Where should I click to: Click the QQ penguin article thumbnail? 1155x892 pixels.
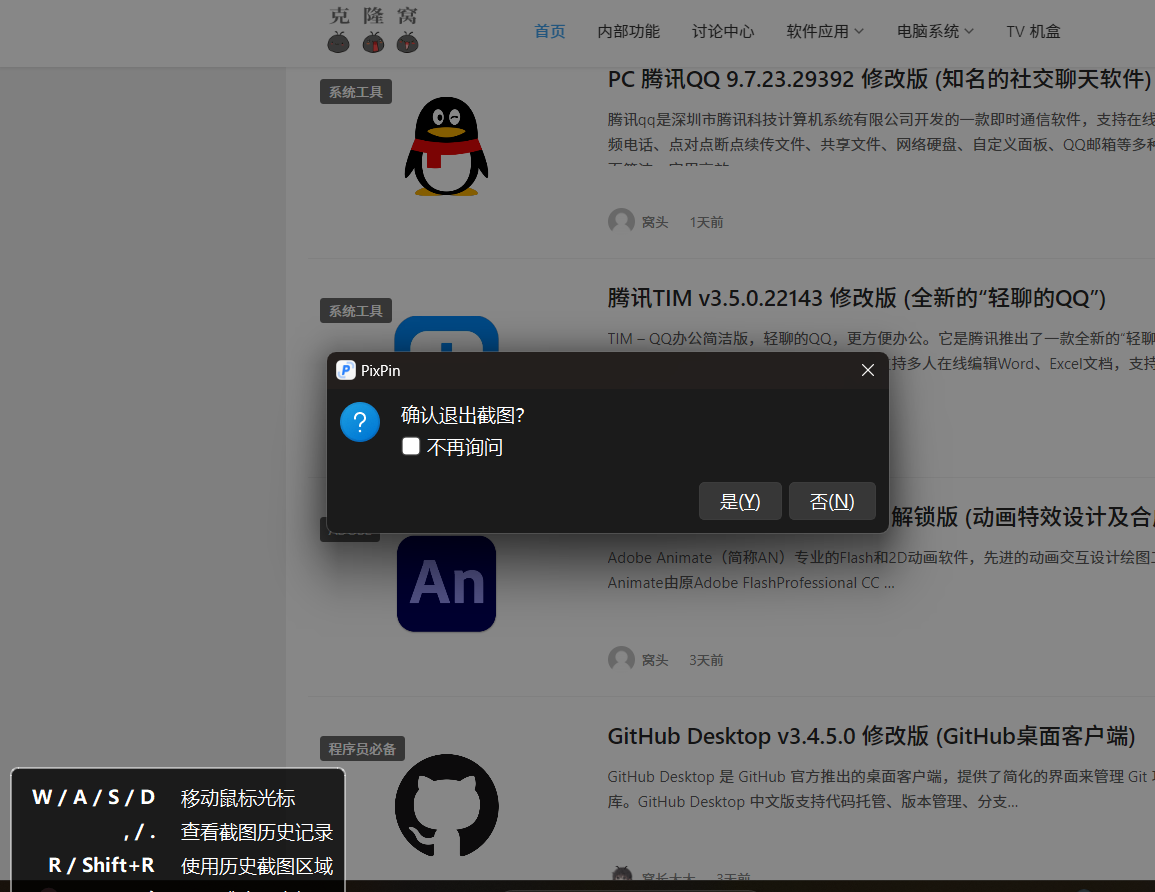[x=446, y=146]
